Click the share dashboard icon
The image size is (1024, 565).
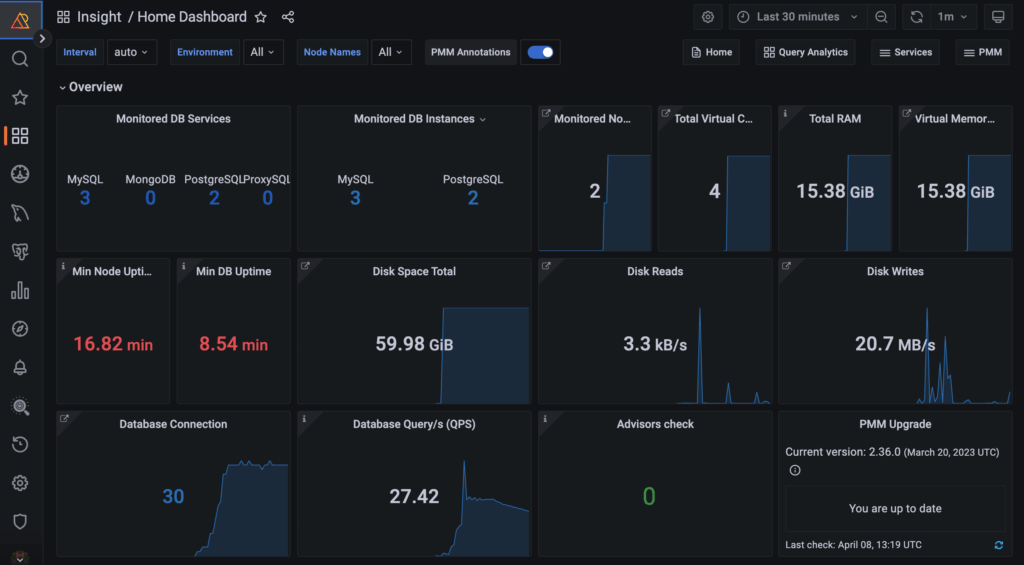(288, 17)
